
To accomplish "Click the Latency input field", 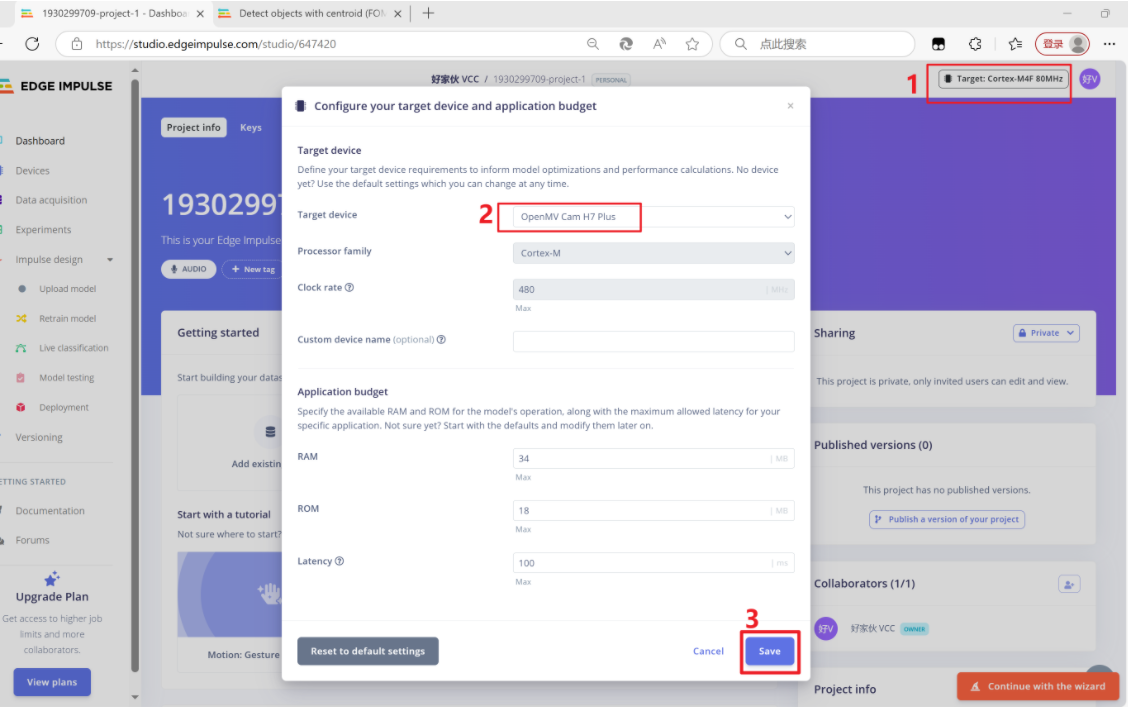I will (653, 562).
